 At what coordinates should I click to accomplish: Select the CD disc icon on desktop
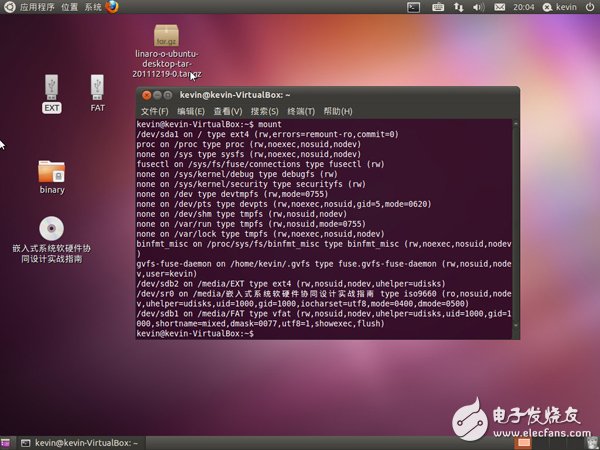(52, 229)
